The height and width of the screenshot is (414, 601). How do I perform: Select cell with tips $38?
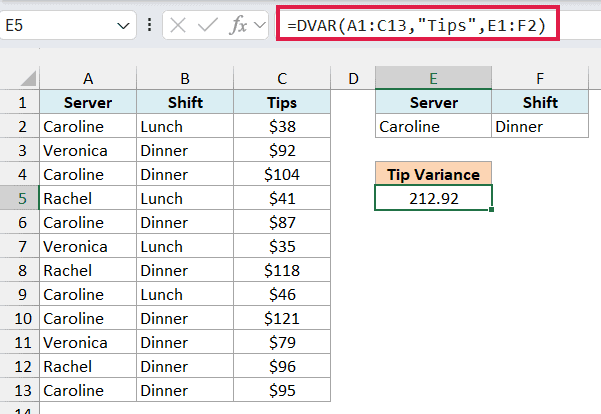click(x=282, y=126)
